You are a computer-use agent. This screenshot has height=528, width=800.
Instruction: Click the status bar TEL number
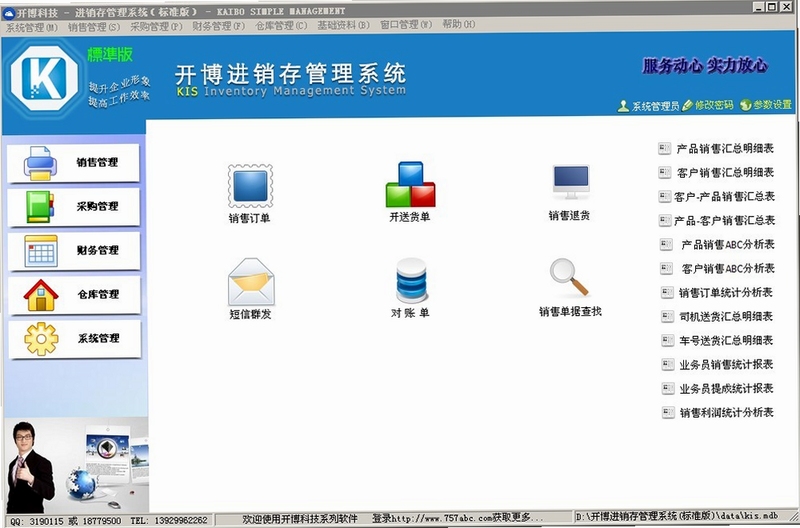(x=169, y=520)
